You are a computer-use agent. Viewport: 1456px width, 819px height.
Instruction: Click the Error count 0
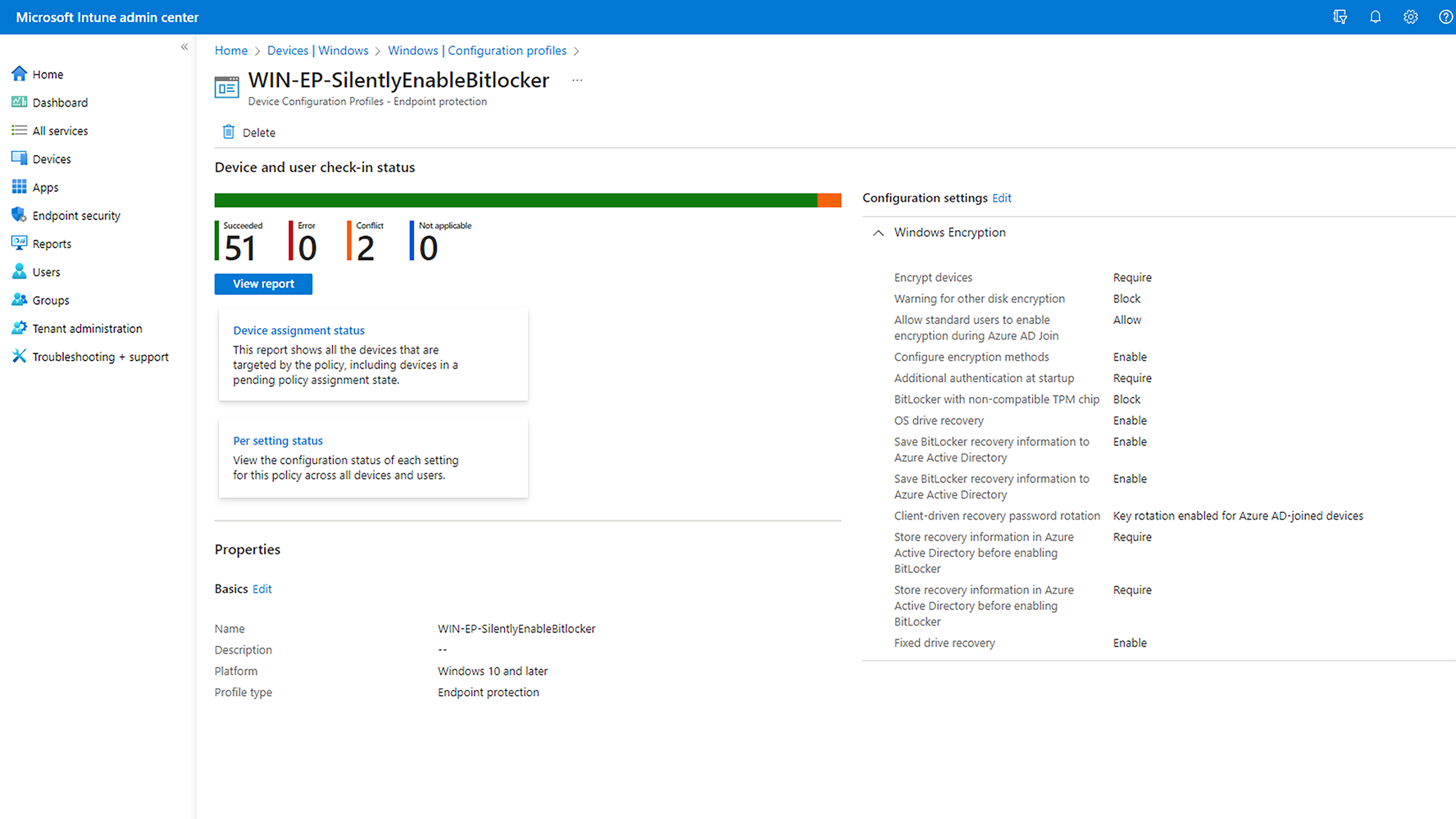(x=307, y=248)
